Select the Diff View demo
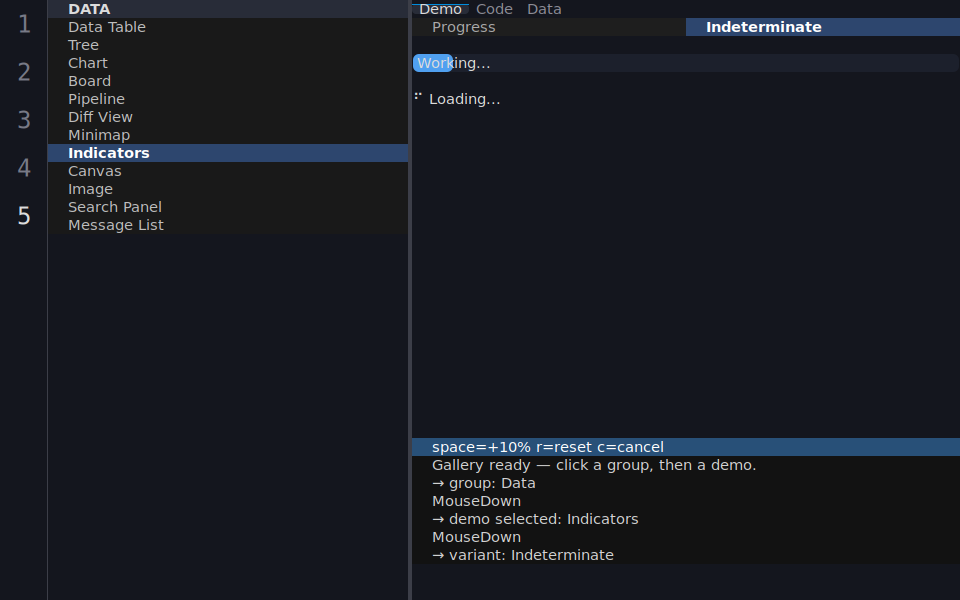The width and height of the screenshot is (960, 600). (x=228, y=117)
